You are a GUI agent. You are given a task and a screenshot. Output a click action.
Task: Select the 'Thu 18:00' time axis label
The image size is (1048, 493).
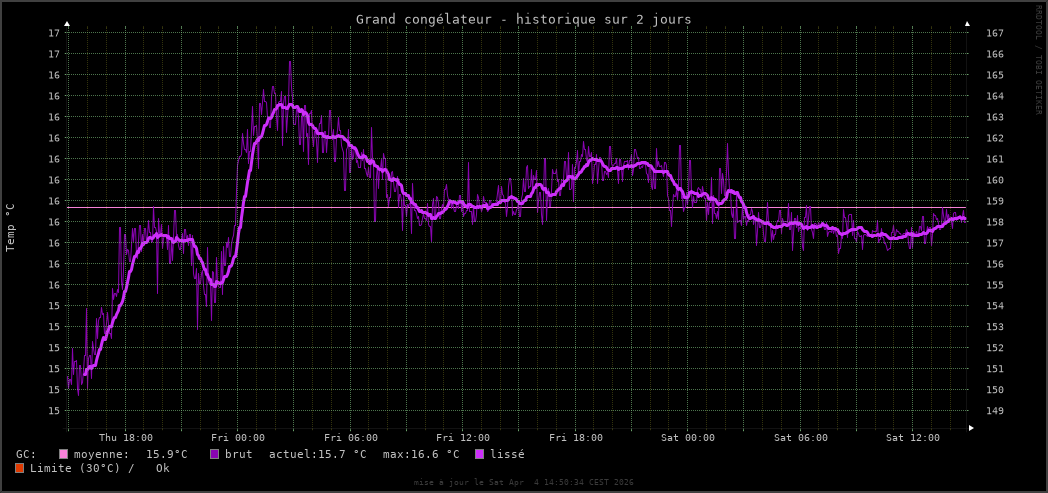[126, 438]
